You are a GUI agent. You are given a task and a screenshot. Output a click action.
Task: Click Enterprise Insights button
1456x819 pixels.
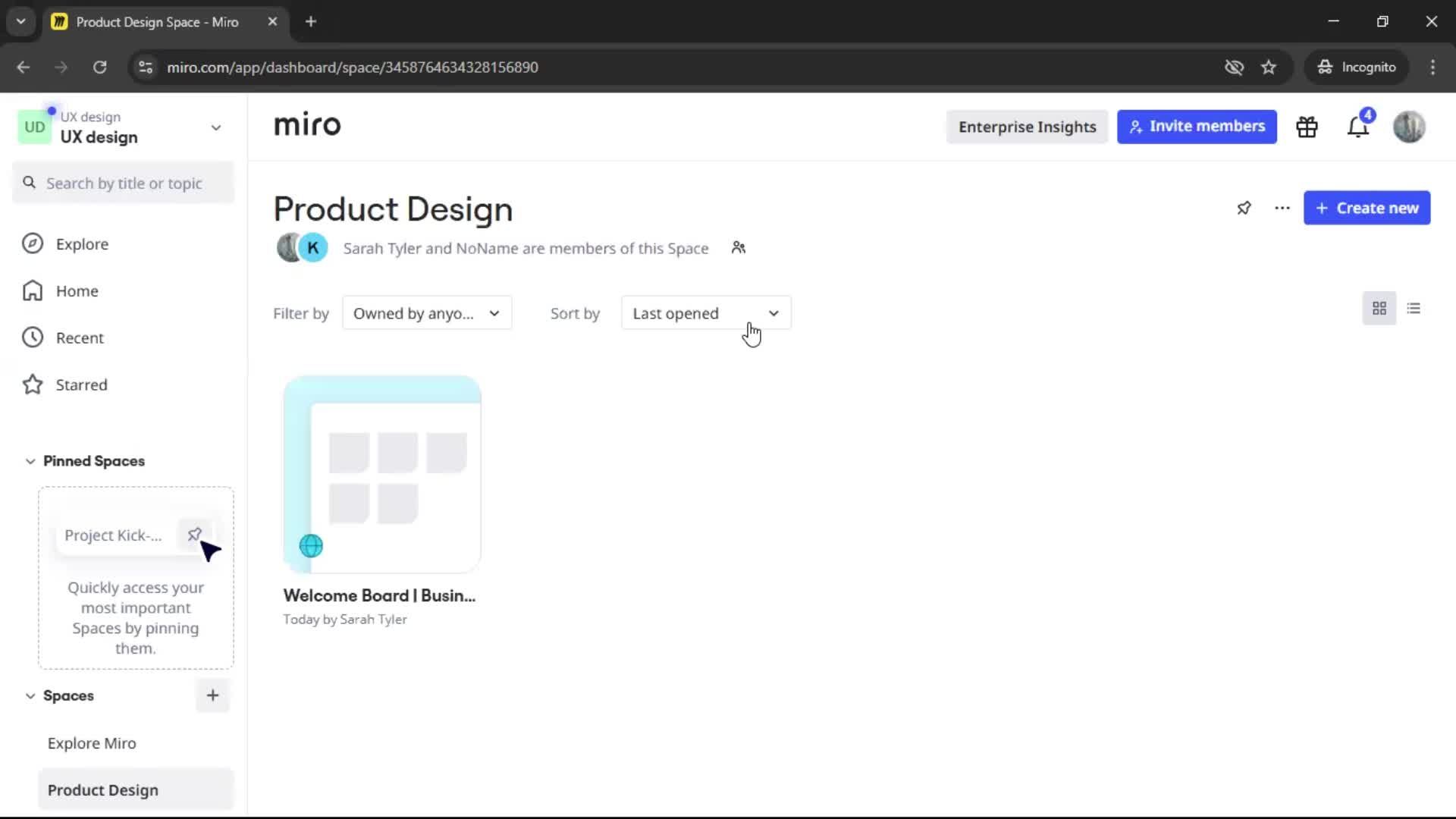click(1027, 127)
